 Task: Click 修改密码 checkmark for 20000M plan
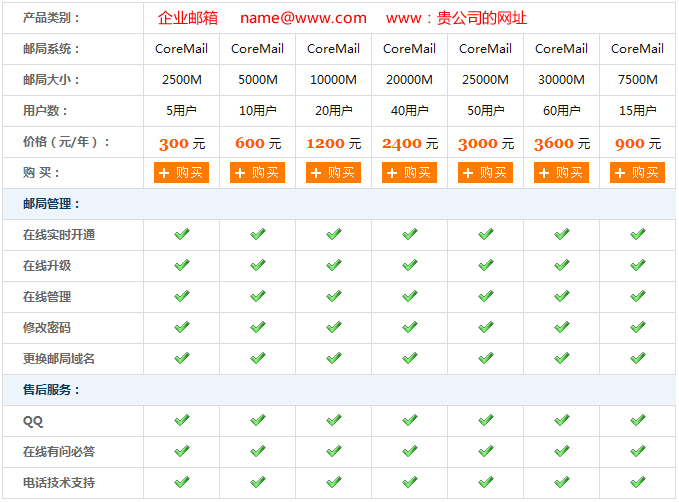click(410, 327)
